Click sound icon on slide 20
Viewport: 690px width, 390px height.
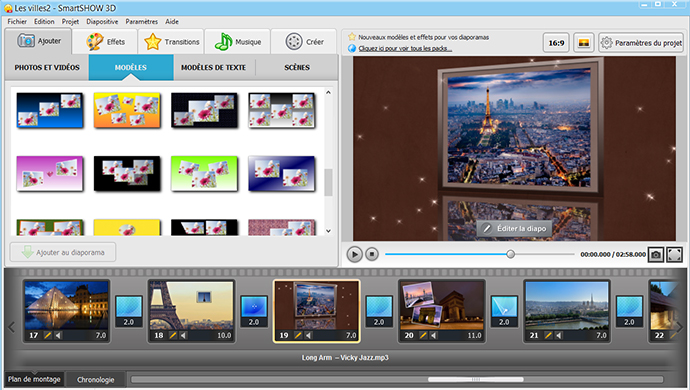433,335
